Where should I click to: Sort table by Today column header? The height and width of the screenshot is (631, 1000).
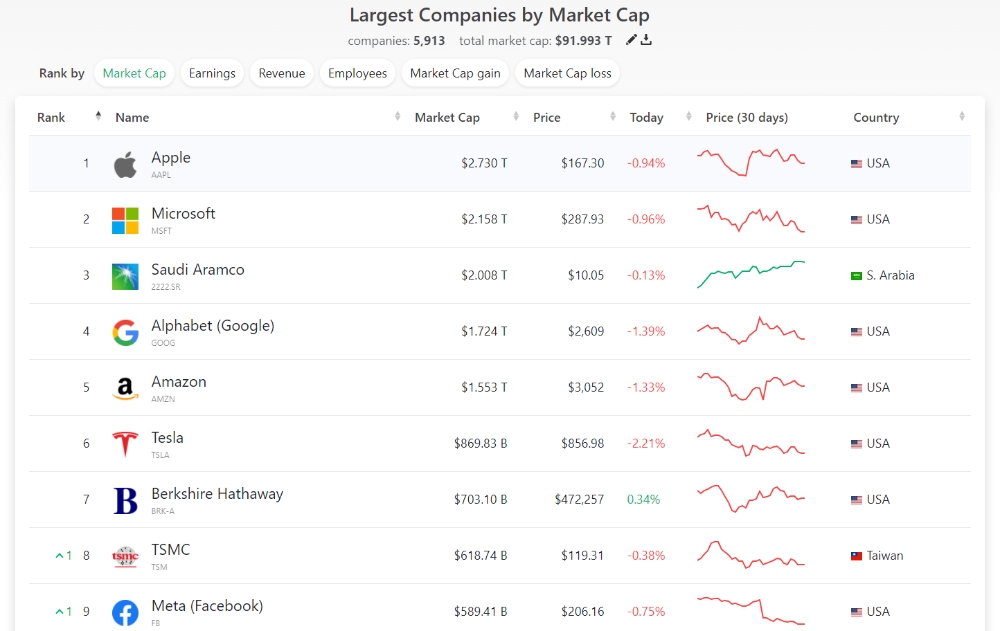pos(646,117)
